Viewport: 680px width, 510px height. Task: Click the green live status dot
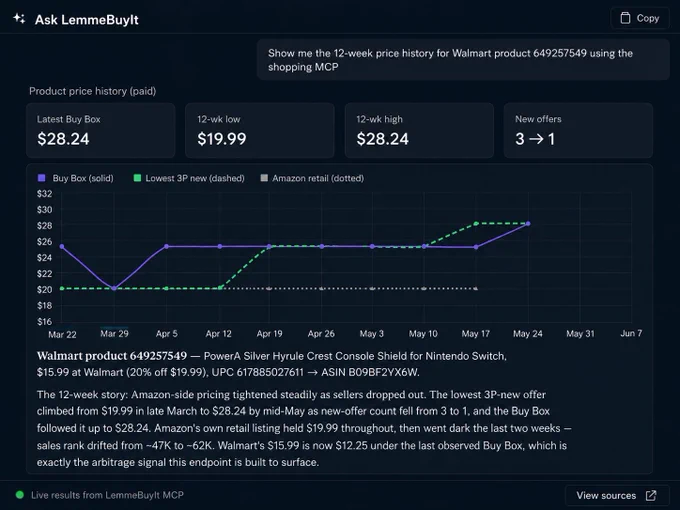tap(20, 495)
